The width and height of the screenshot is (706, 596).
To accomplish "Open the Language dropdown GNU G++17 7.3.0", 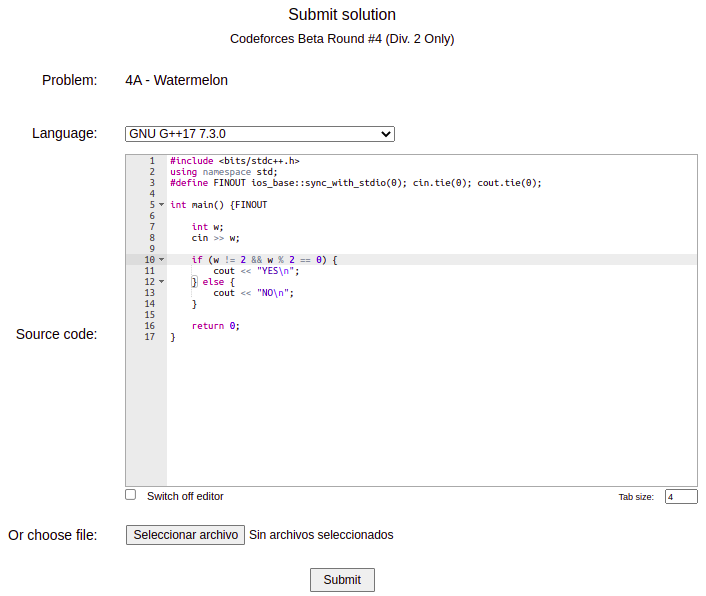I will (x=260, y=134).
